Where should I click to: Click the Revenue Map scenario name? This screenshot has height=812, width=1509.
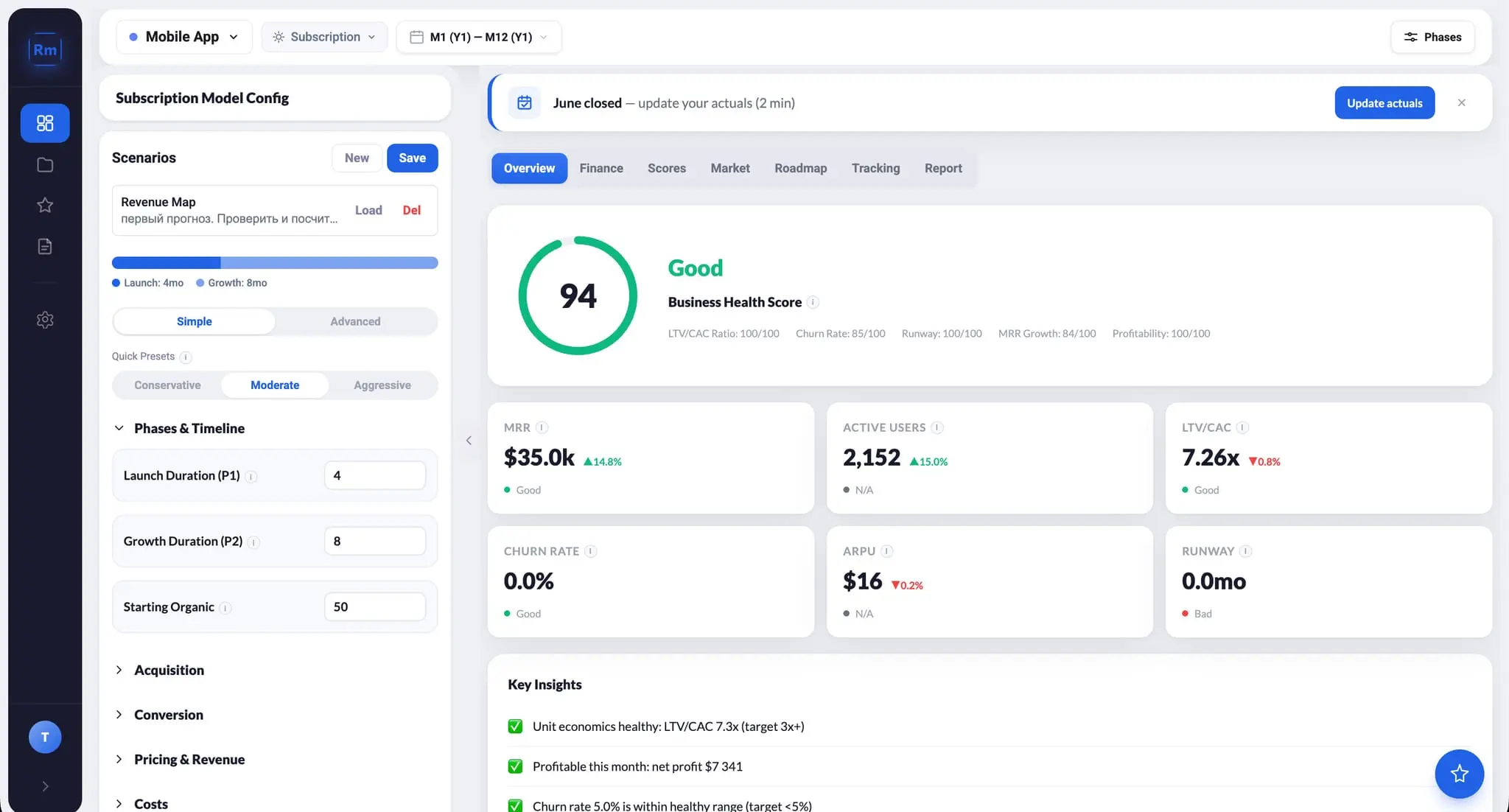click(158, 202)
